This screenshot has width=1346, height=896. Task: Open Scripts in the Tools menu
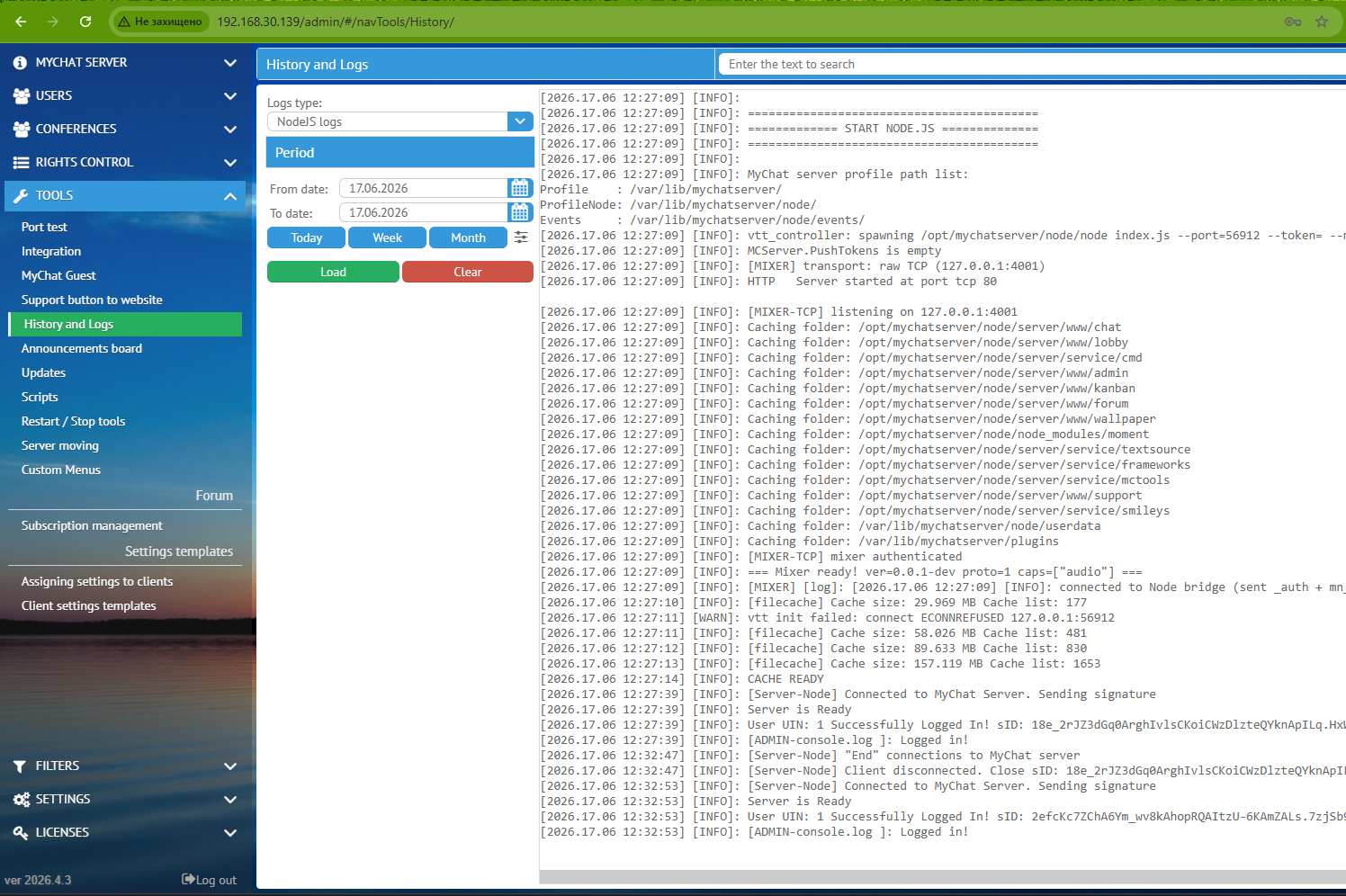[40, 398]
